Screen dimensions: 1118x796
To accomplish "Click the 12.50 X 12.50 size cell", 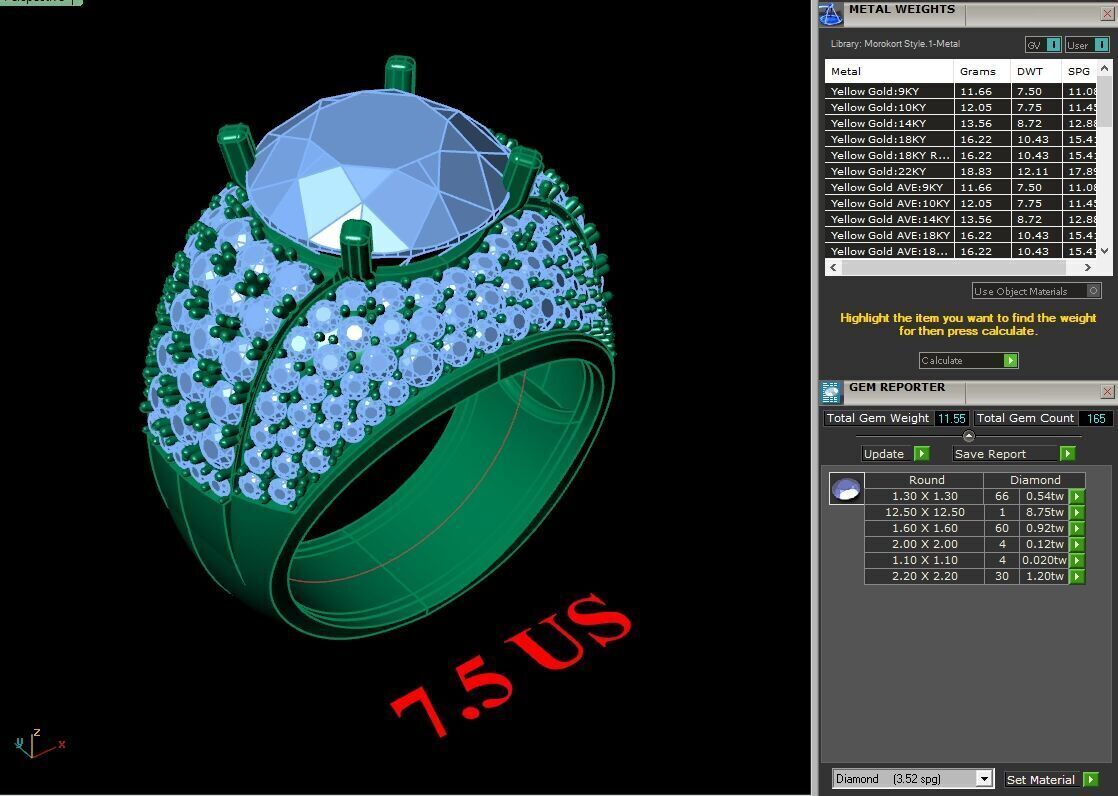I will tap(925, 512).
